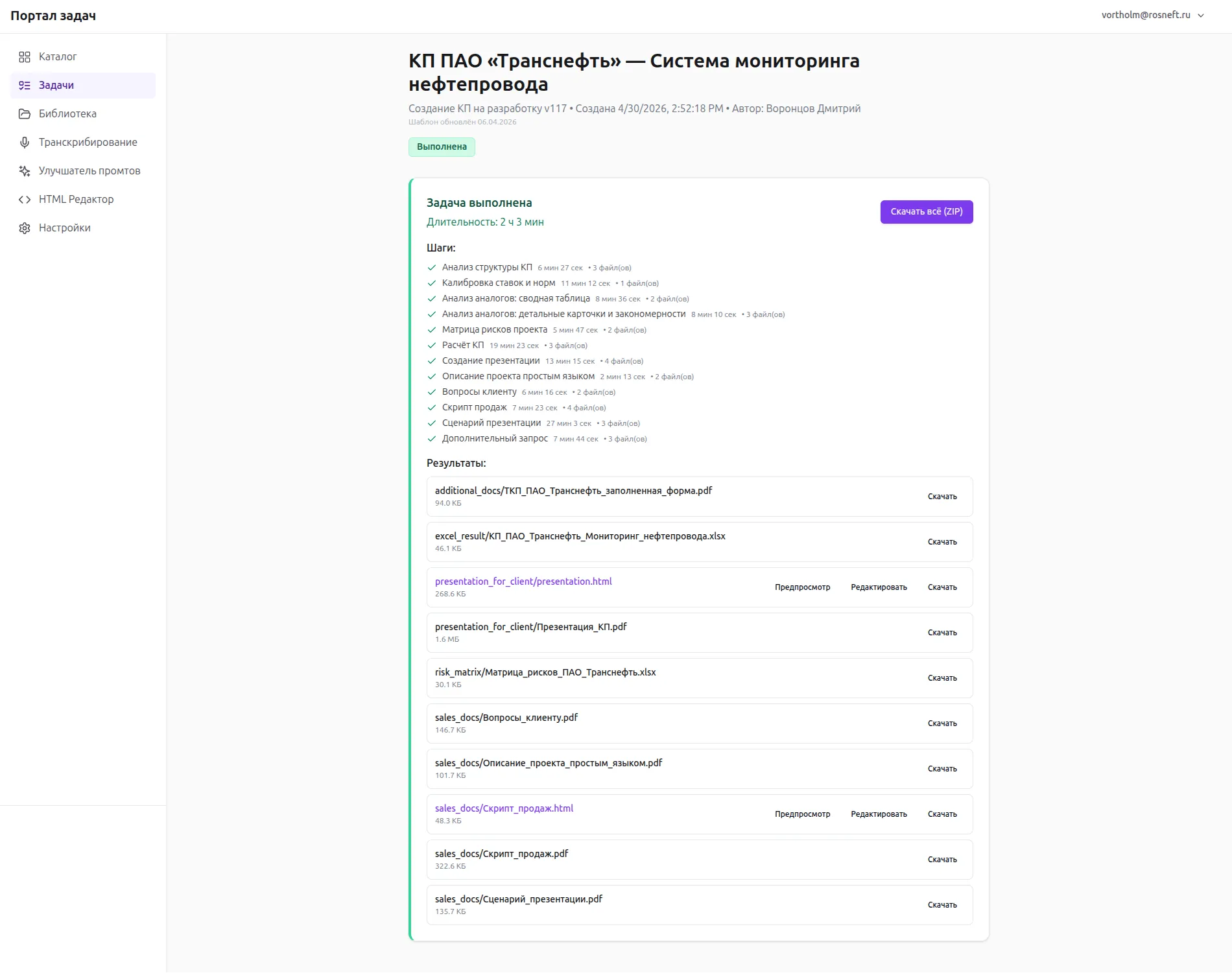Click the Шаблон обновлён 06.04.2026 note
The image size is (1232, 975).
462,122
